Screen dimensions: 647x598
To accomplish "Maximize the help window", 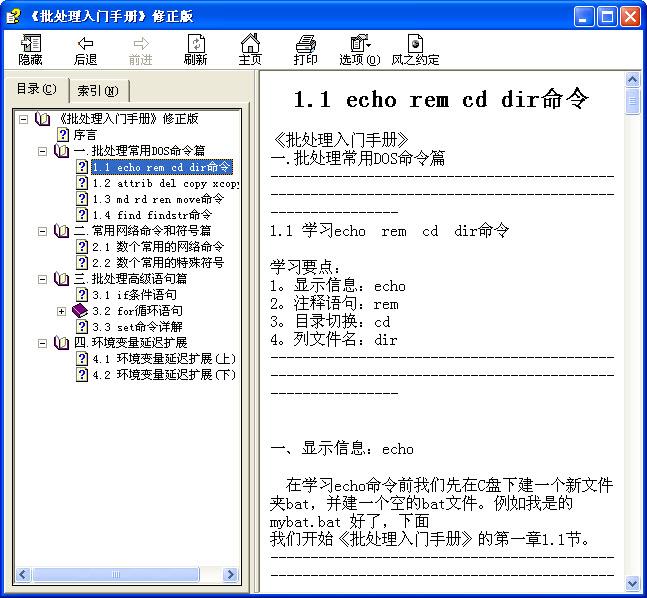I will coord(607,17).
